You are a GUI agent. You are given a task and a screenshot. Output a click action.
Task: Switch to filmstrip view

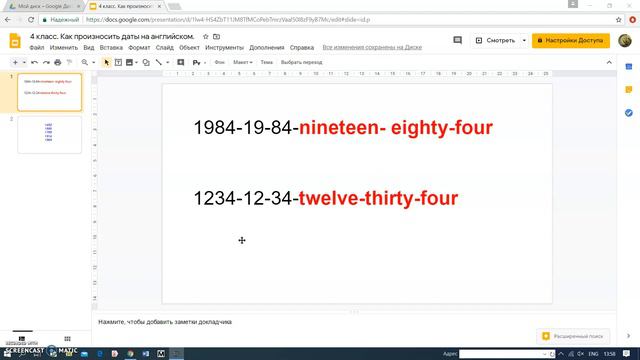coord(22,338)
